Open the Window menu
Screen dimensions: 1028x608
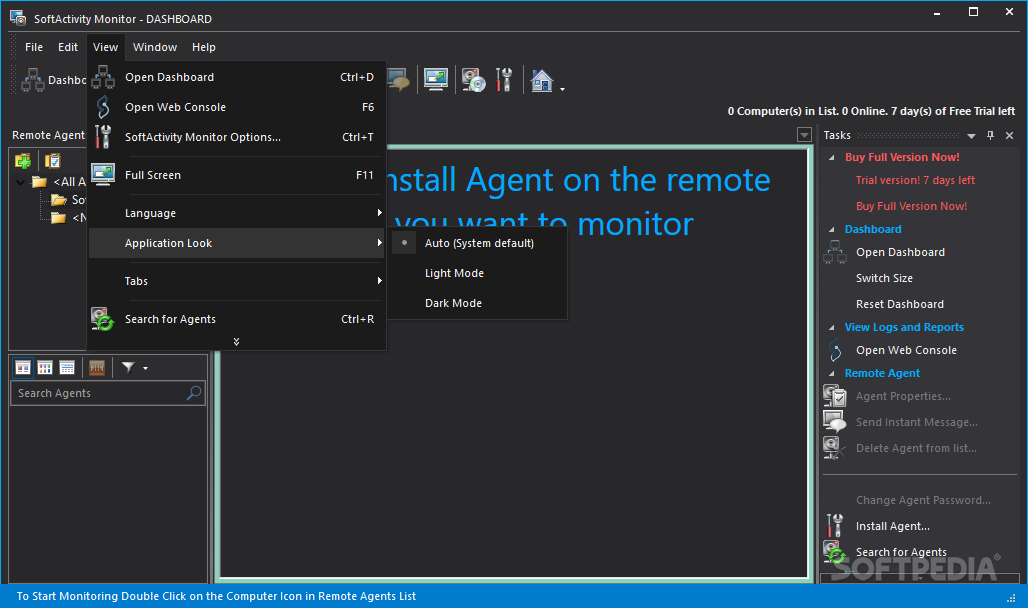[x=155, y=47]
